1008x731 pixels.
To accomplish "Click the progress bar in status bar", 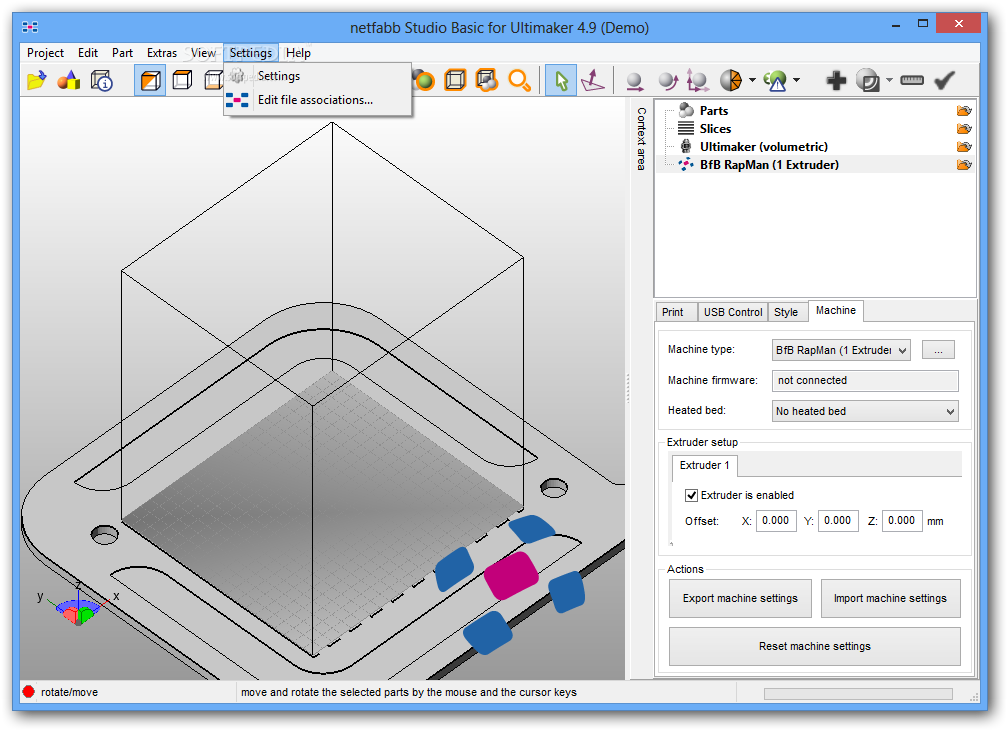I will [x=858, y=694].
